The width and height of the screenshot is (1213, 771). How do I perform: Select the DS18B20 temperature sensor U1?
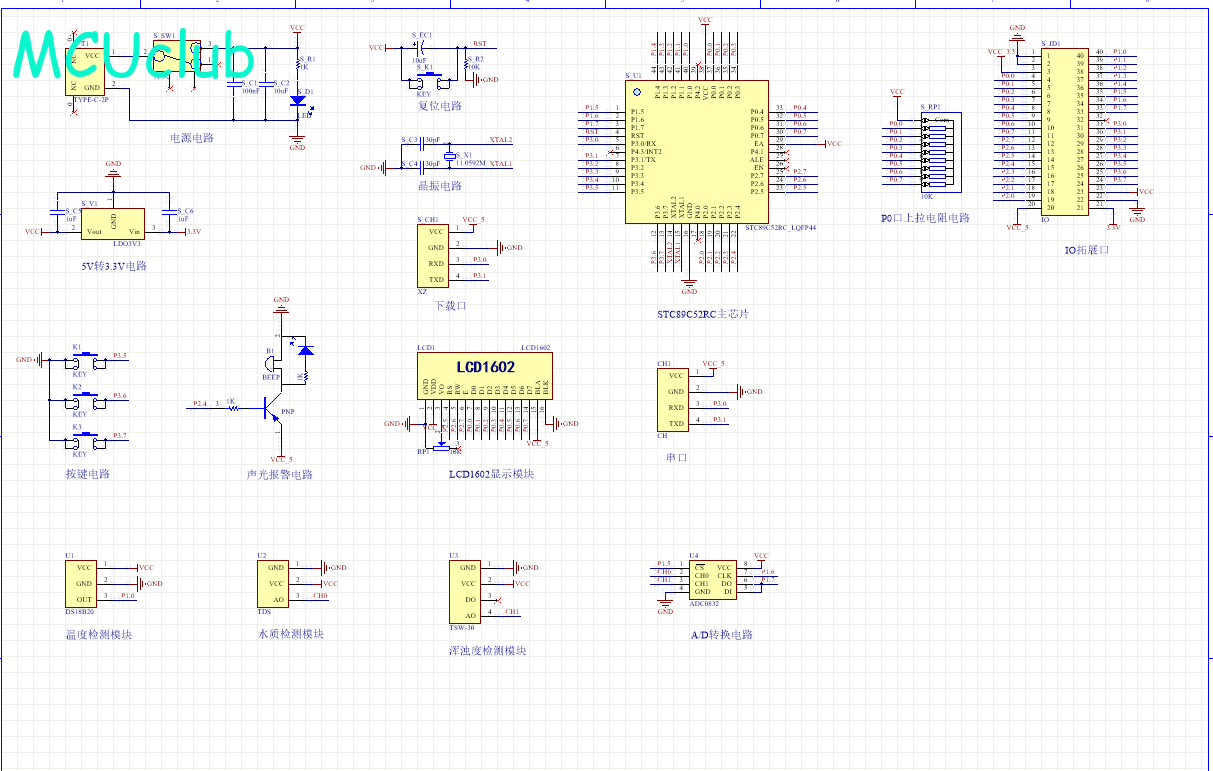tap(80, 583)
